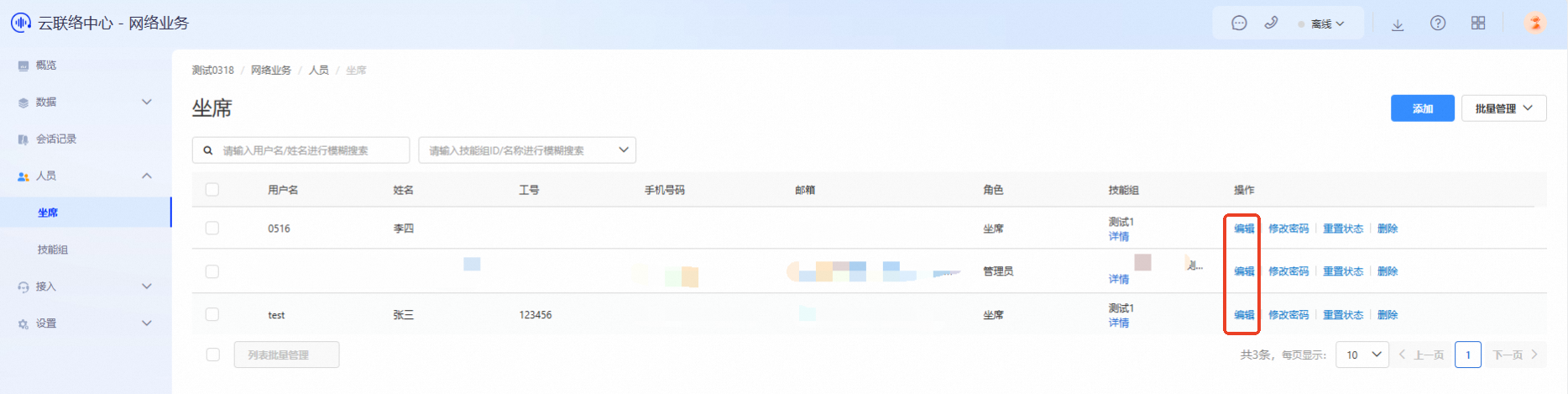Open the chat message bubble icon

click(1239, 24)
